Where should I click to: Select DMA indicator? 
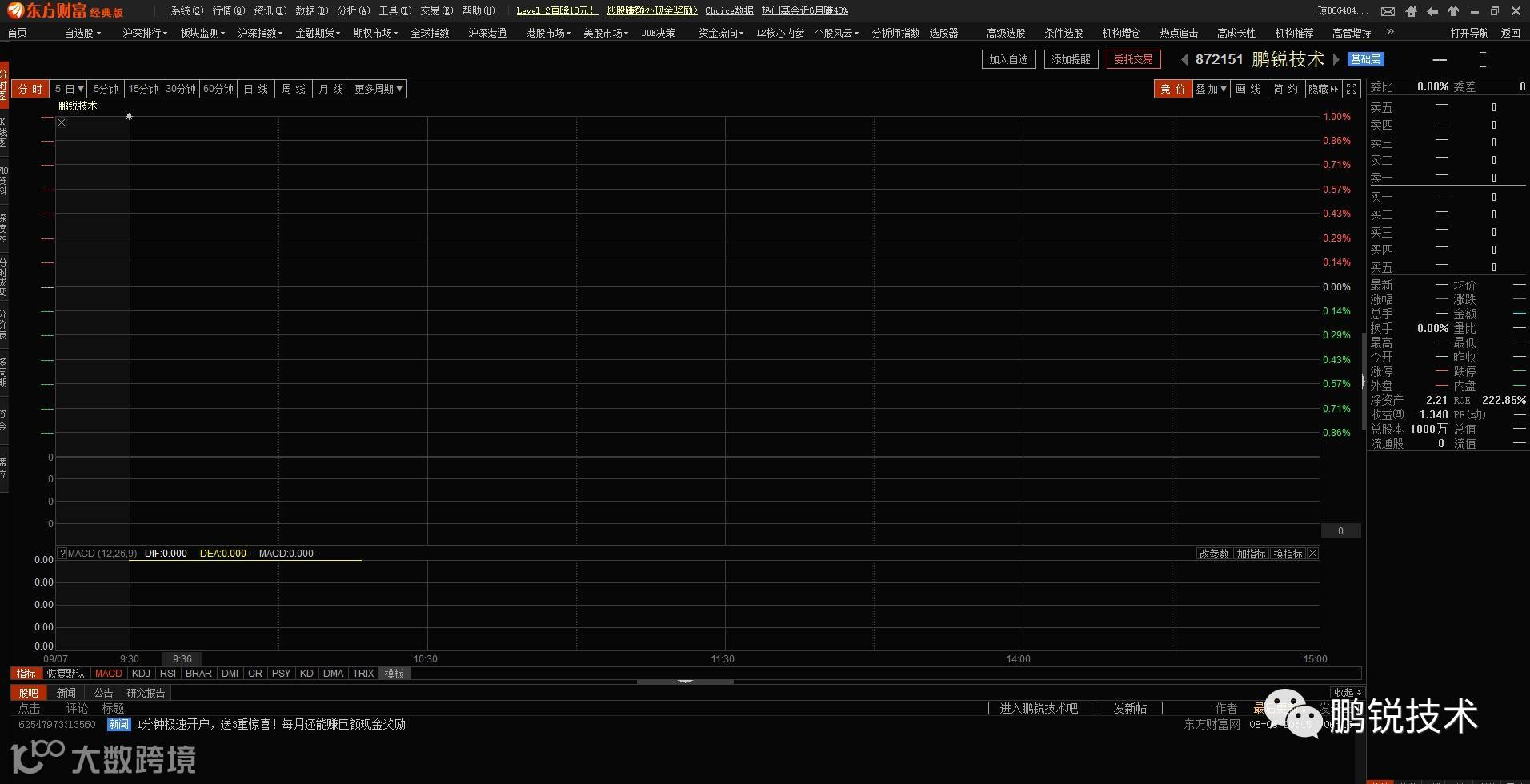click(x=334, y=674)
